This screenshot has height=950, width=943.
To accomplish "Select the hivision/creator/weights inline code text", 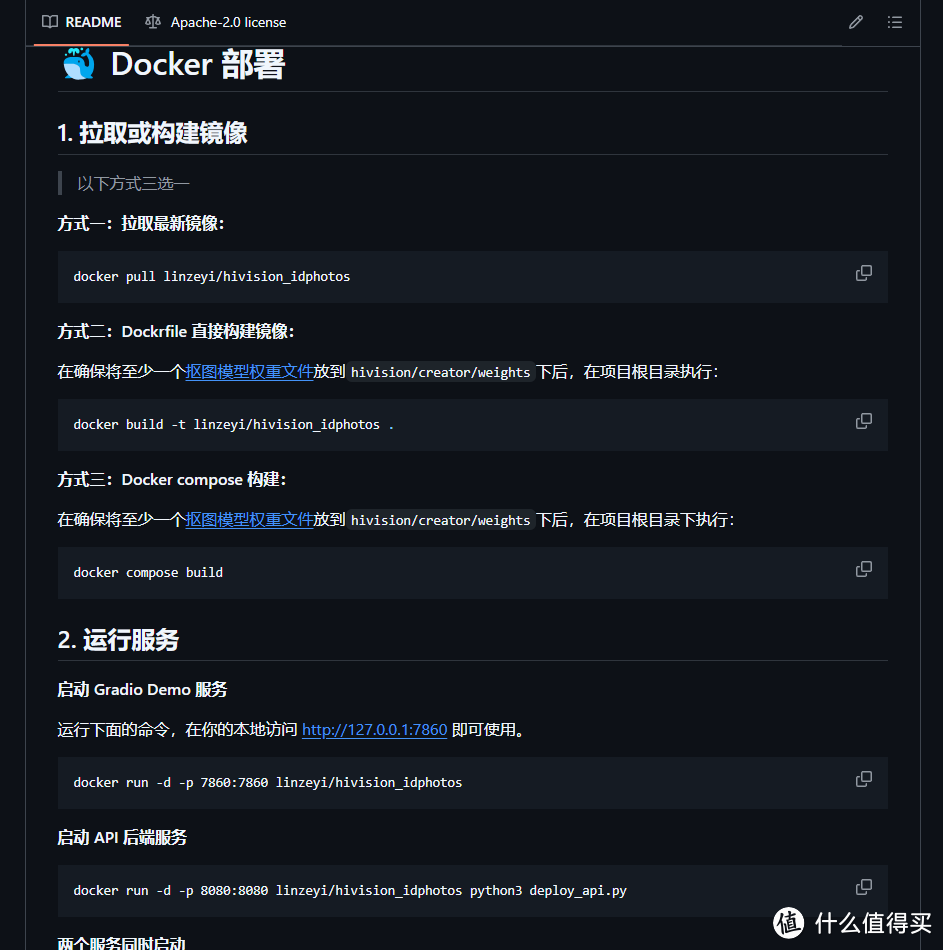I will 441,371.
